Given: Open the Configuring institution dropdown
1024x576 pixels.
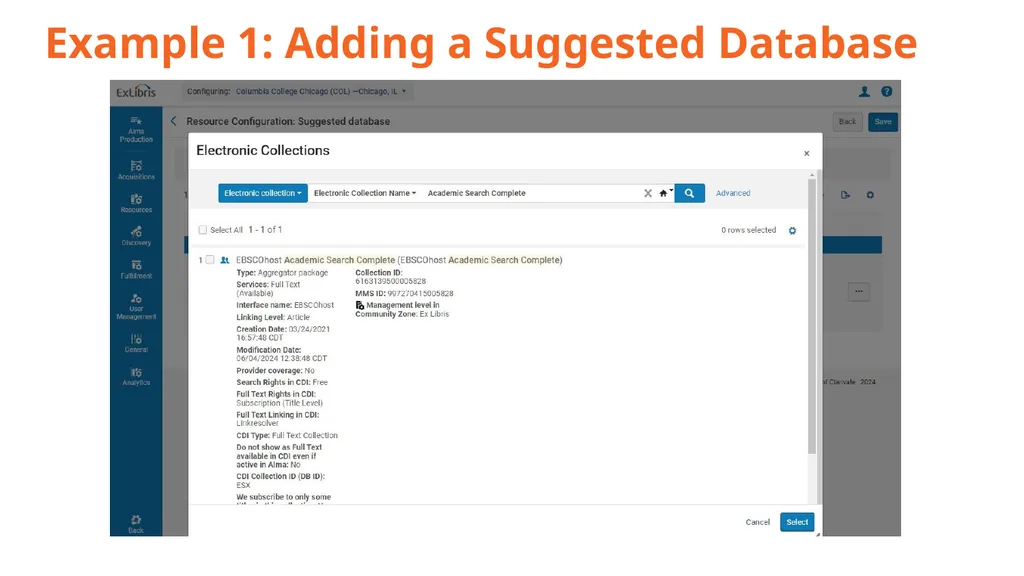Looking at the screenshot, I should tap(296, 91).
